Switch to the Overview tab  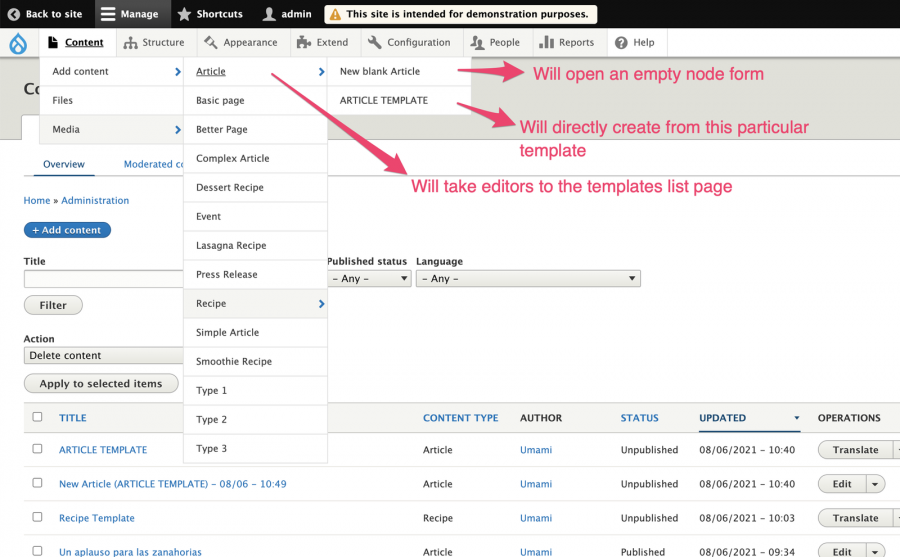64,164
